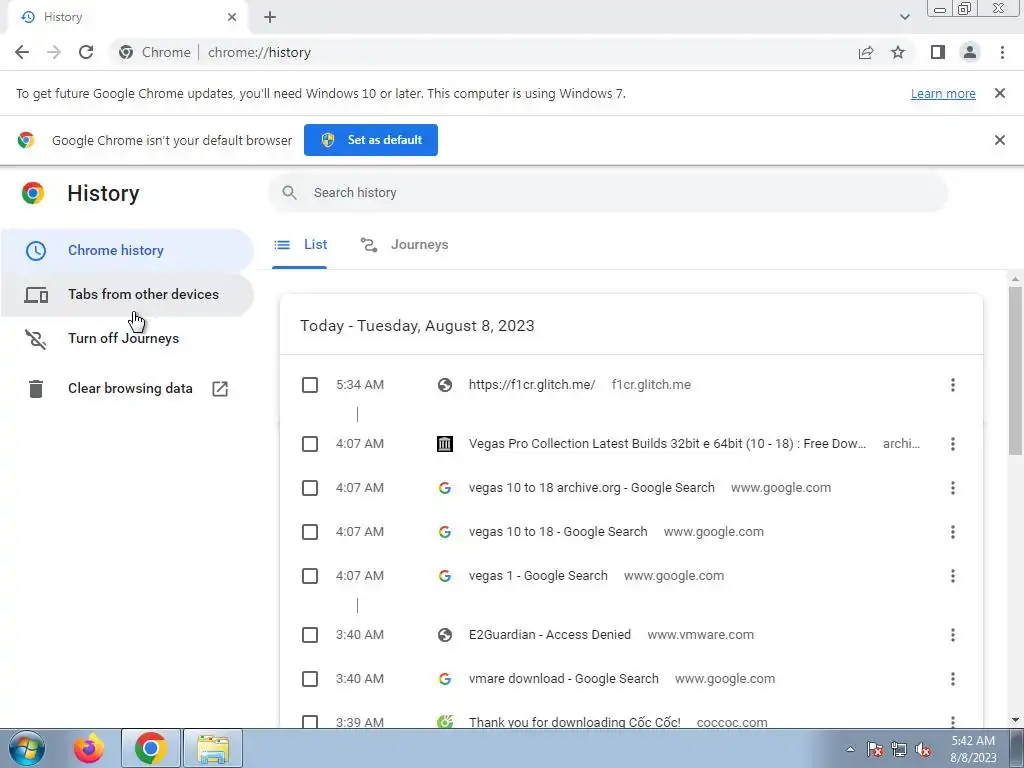Click the Set as default button
Screen dimensions: 1024x768
(371, 140)
